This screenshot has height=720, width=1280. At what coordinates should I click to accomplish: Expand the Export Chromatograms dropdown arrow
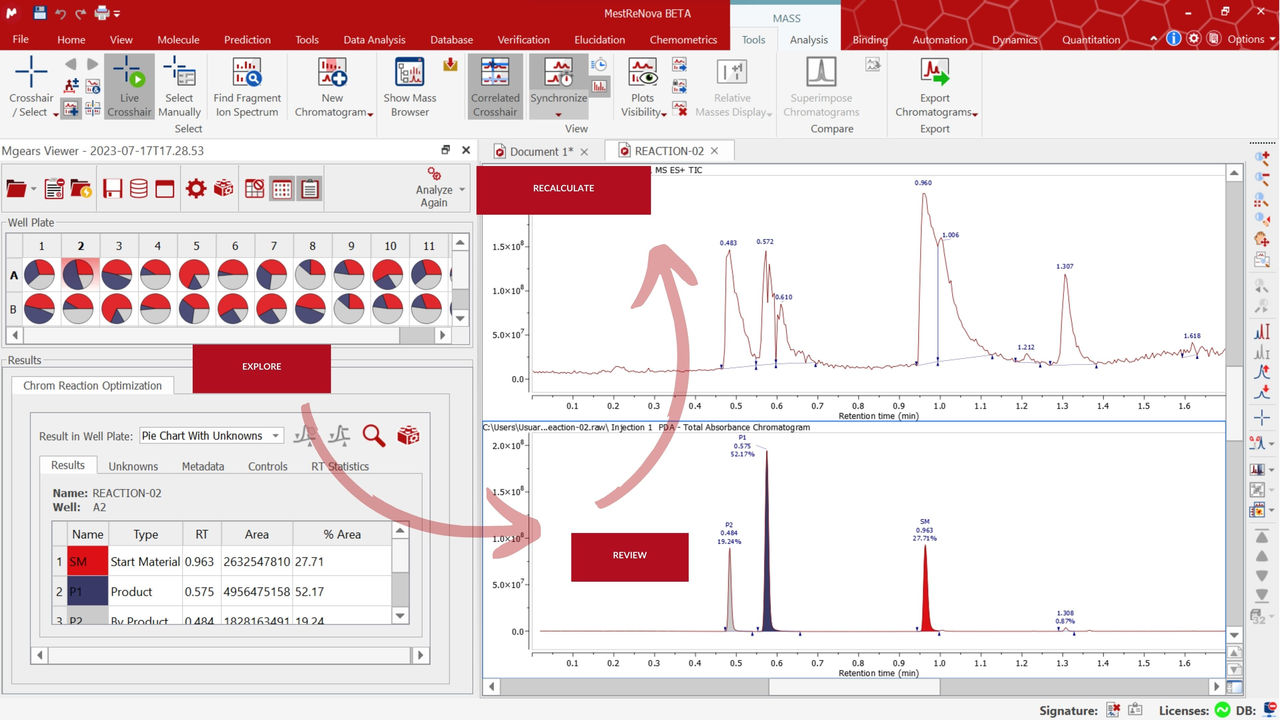coord(975,114)
